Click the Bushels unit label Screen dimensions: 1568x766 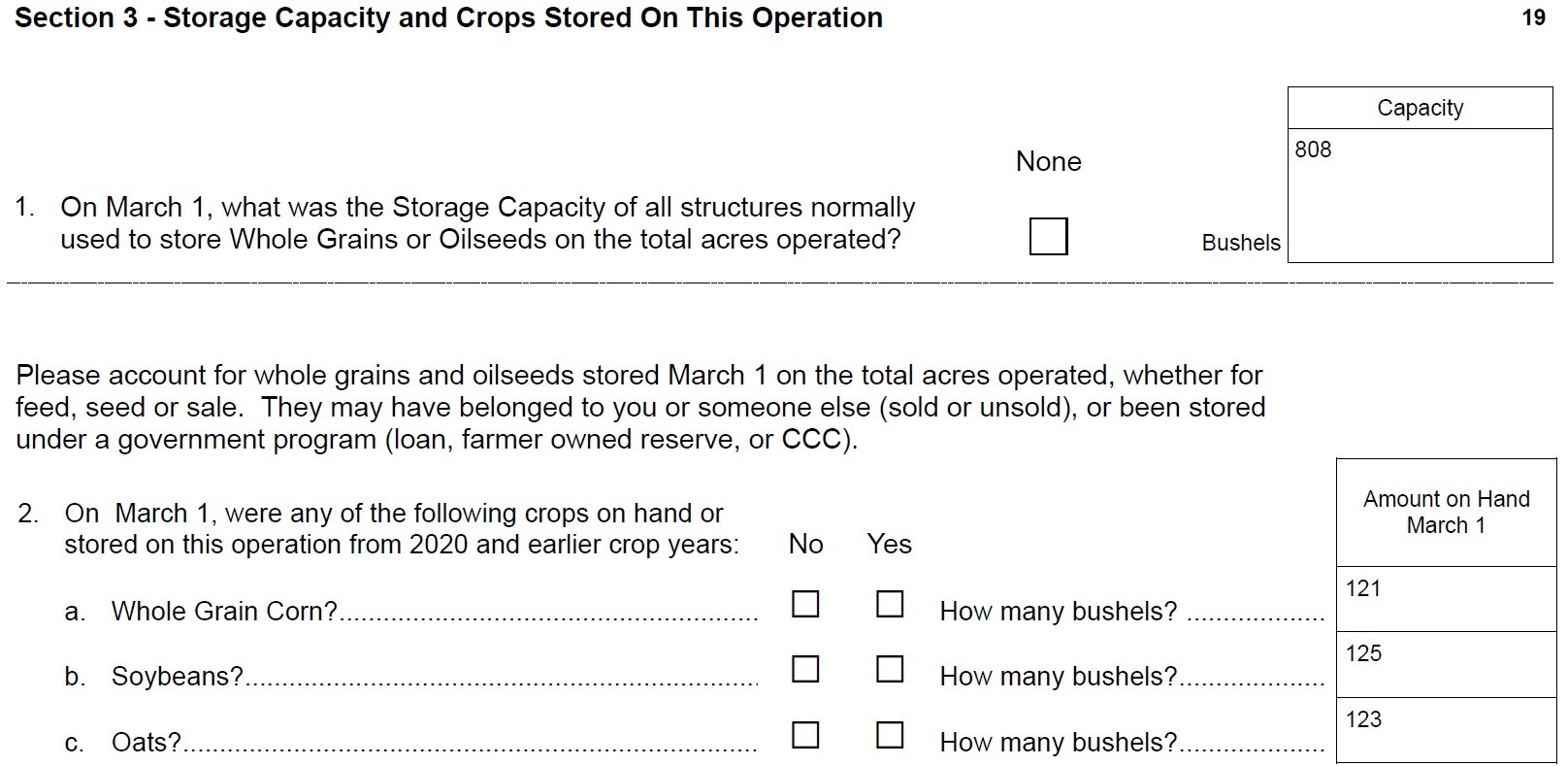coord(1241,243)
